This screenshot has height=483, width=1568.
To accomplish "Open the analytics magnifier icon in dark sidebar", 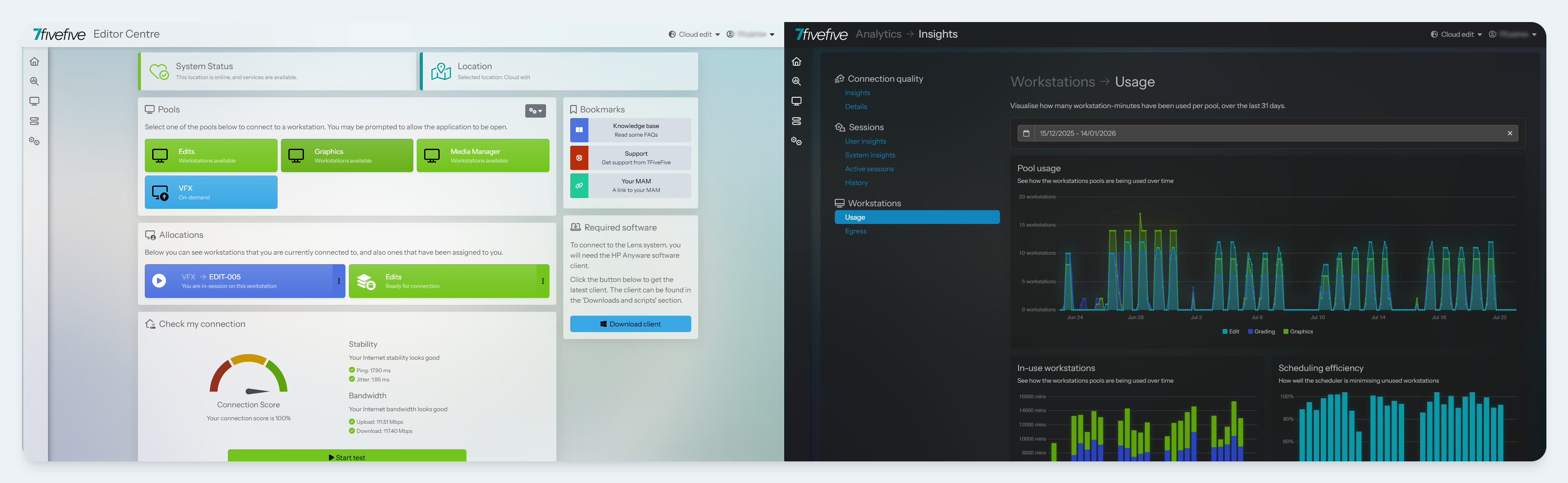I will (x=796, y=81).
